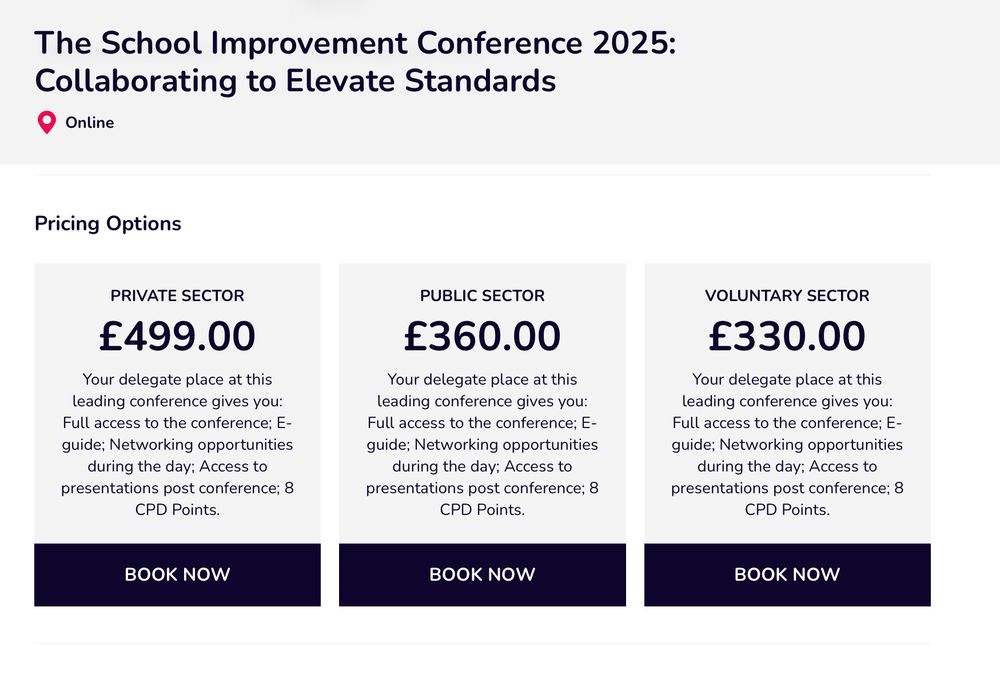Image resolution: width=1000 pixels, height=684 pixels.
Task: Click the divider line below the pricing cards
Action: 482,643
